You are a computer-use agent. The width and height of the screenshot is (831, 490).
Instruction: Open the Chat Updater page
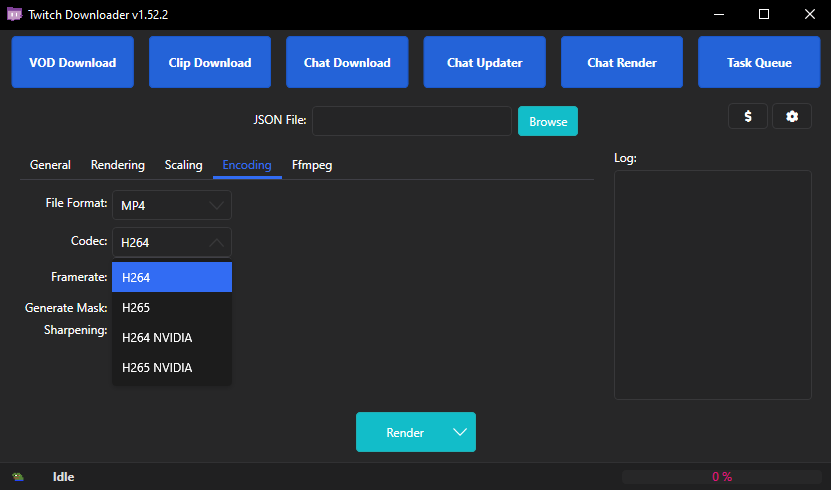[x=484, y=62]
